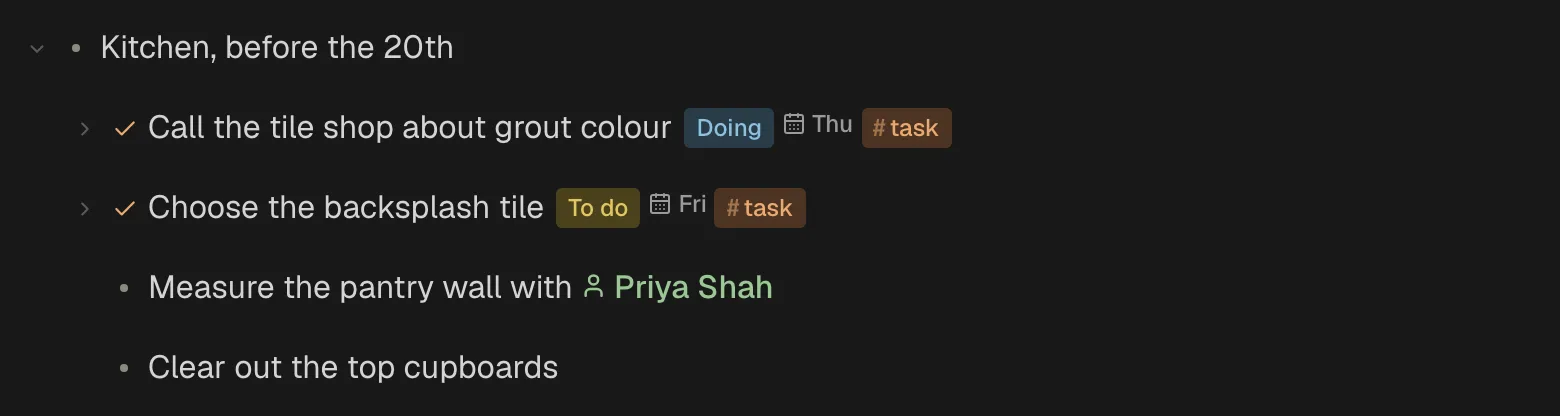Click the calendar icon next to Thu
Viewport: 1560px width, 416px height.
point(794,124)
